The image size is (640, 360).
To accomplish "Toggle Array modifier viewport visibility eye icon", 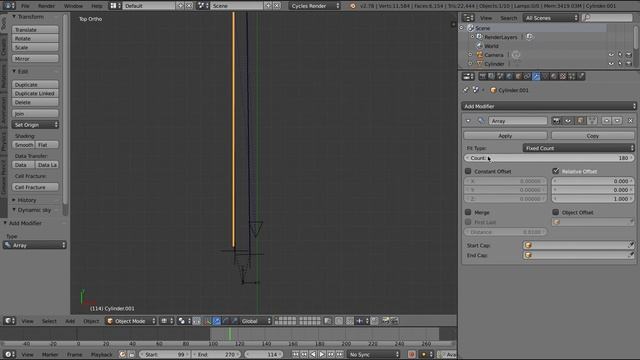I will (568, 121).
